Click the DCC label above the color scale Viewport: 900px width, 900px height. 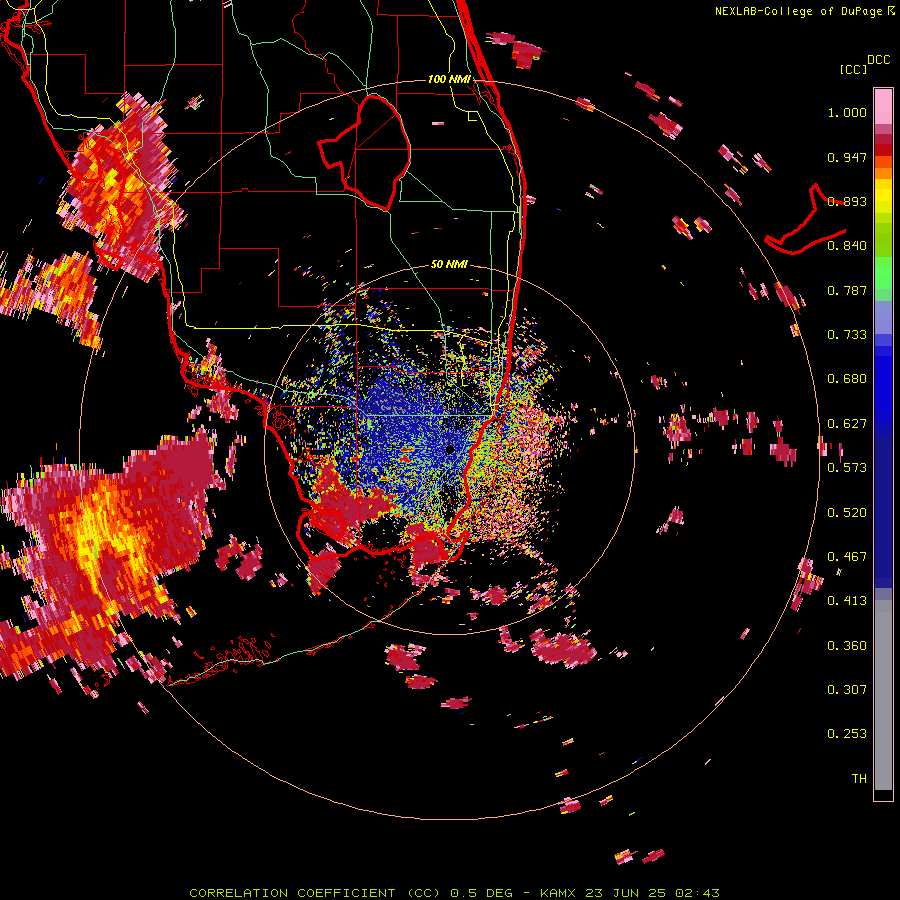coord(878,60)
